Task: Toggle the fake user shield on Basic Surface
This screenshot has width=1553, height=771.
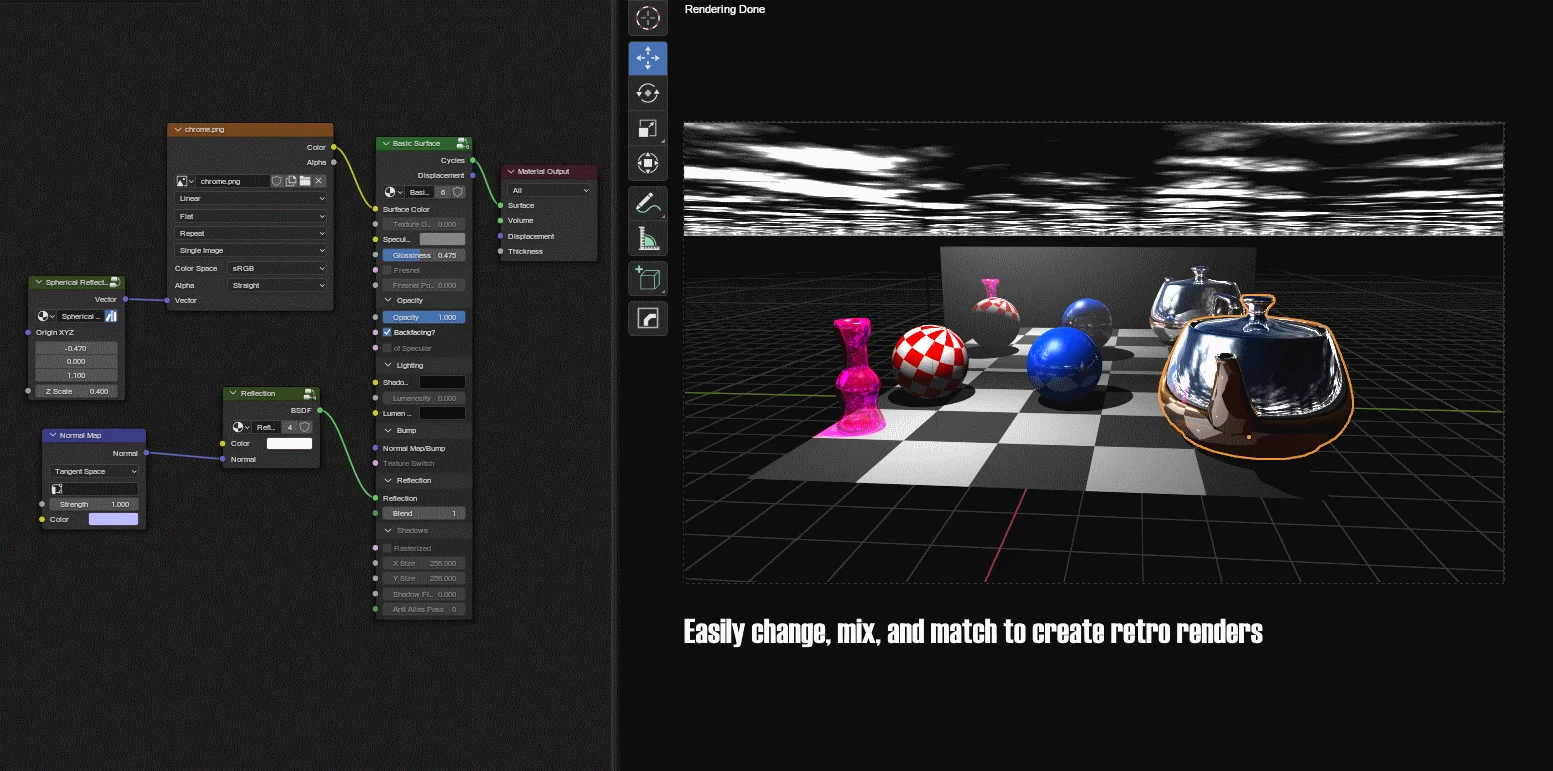Action: 458,192
